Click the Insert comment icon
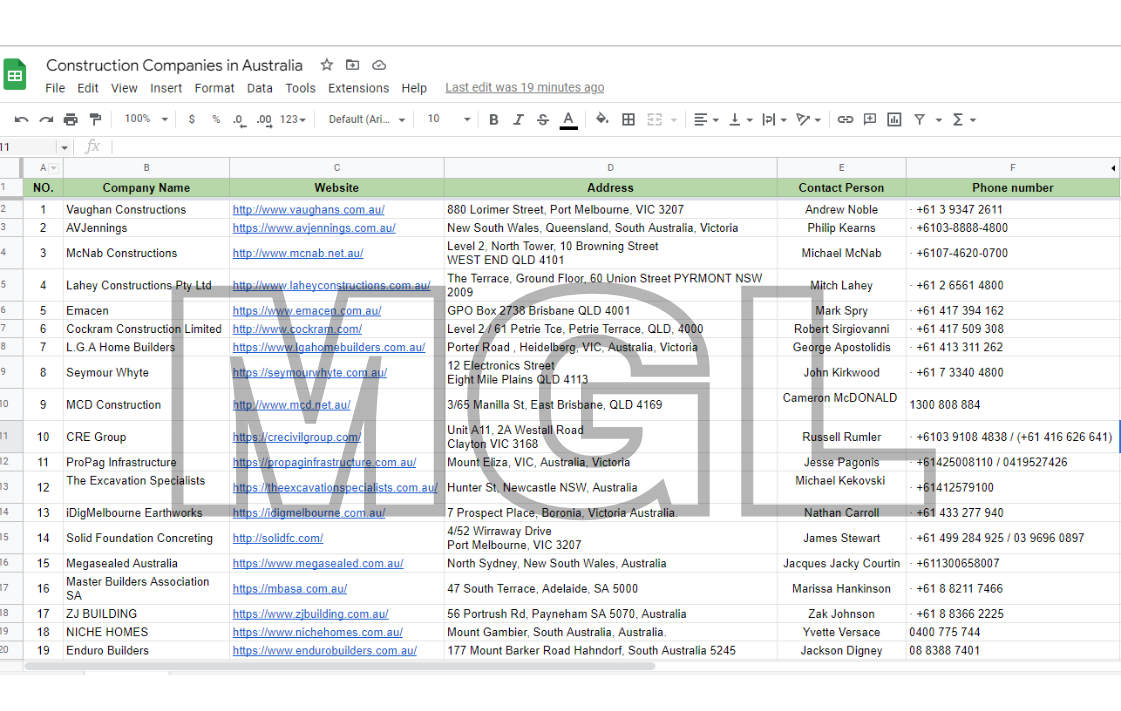1121x711 pixels. pyautogui.click(x=869, y=119)
